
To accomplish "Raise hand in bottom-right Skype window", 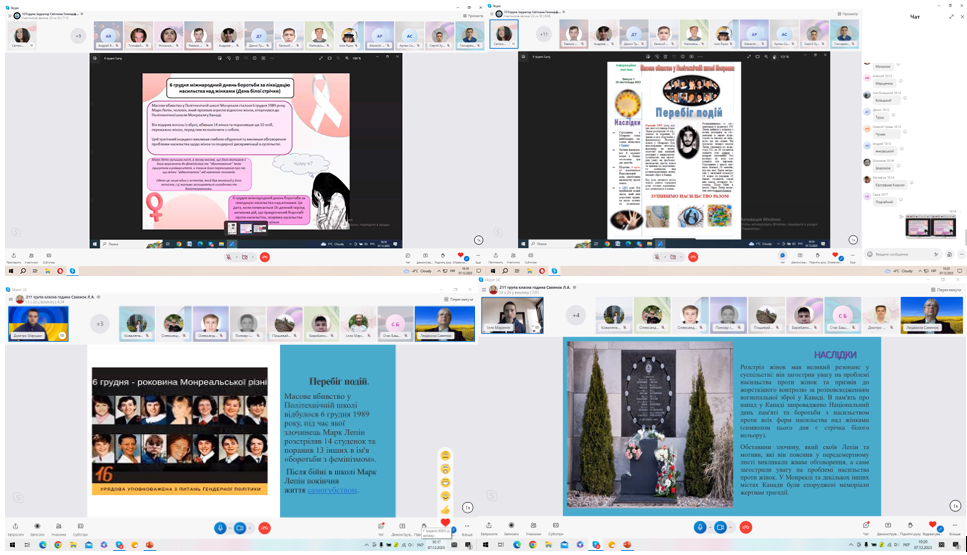I will point(910,527).
